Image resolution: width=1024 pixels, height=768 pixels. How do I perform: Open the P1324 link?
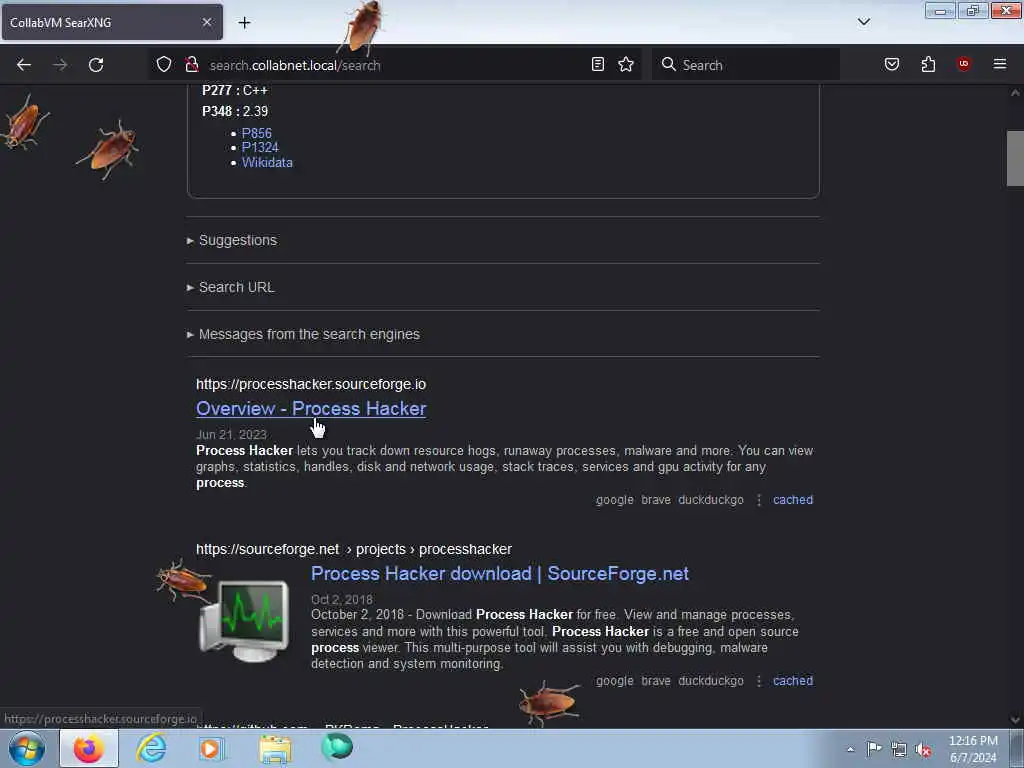[x=260, y=148]
